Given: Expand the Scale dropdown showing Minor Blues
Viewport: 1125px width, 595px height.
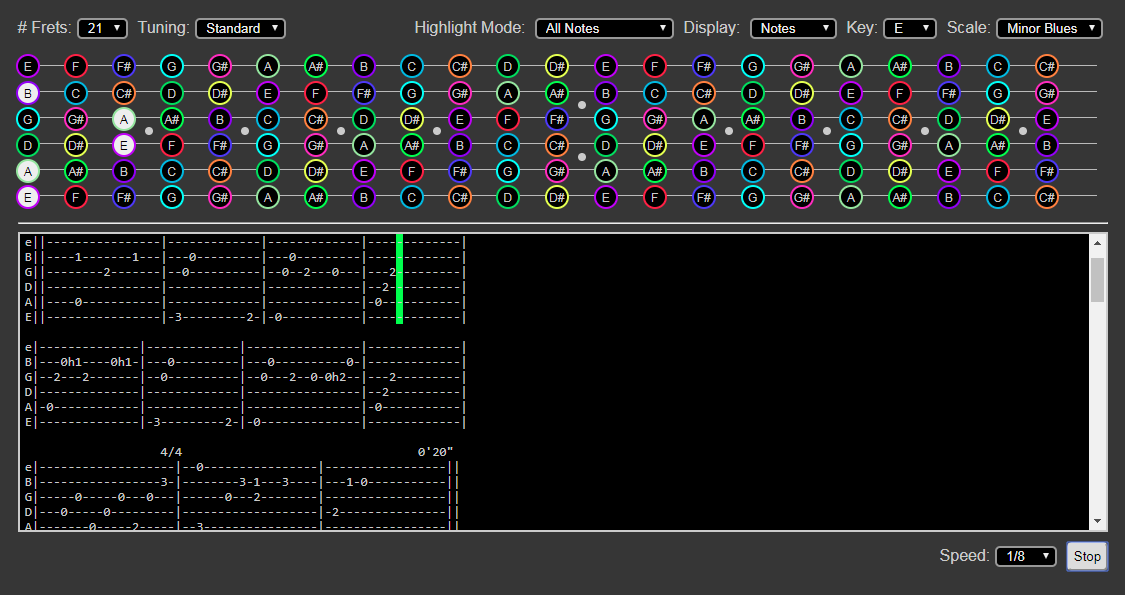Looking at the screenshot, I should [x=1050, y=28].
